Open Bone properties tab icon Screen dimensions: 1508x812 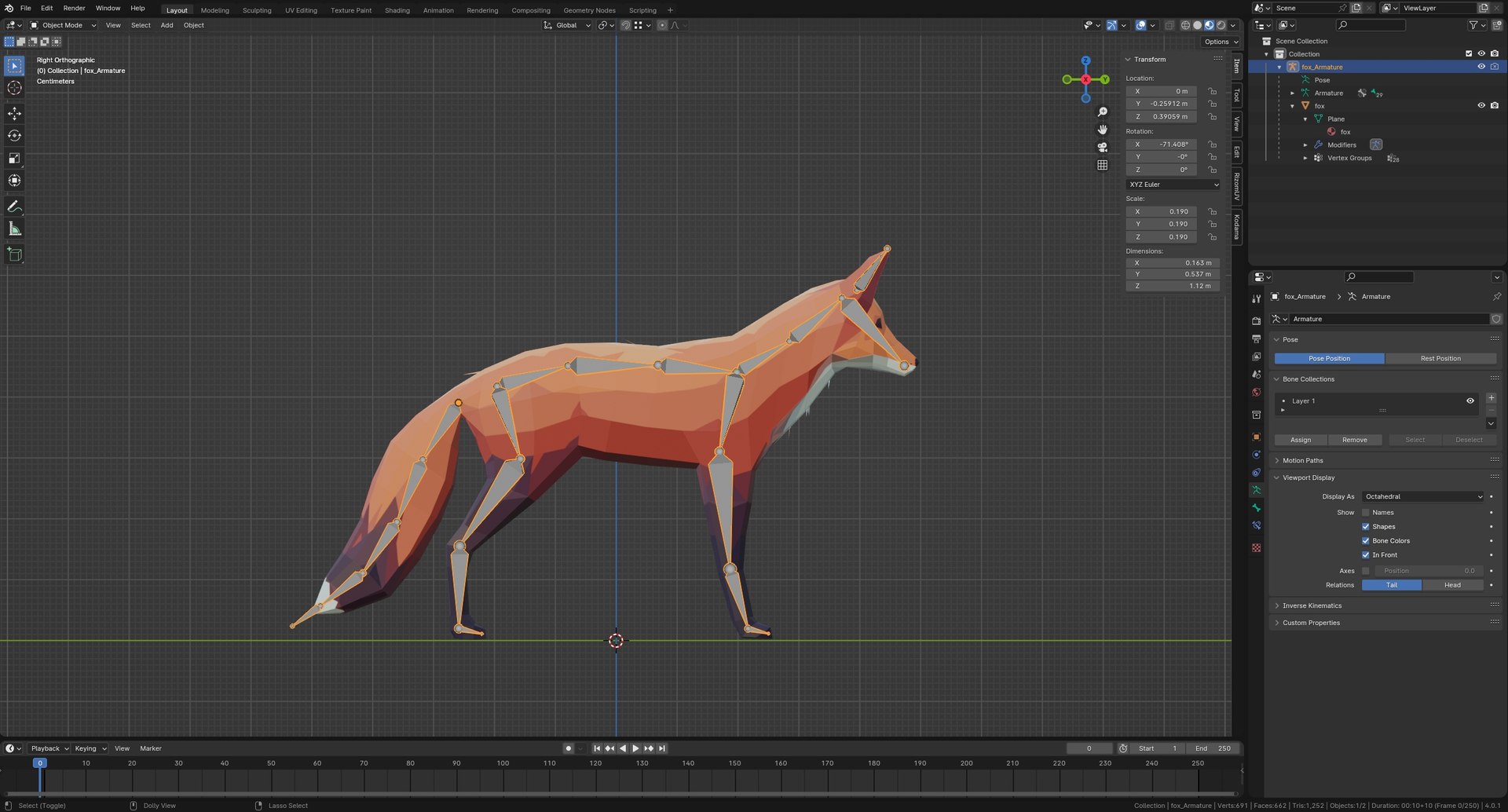coord(1256,508)
